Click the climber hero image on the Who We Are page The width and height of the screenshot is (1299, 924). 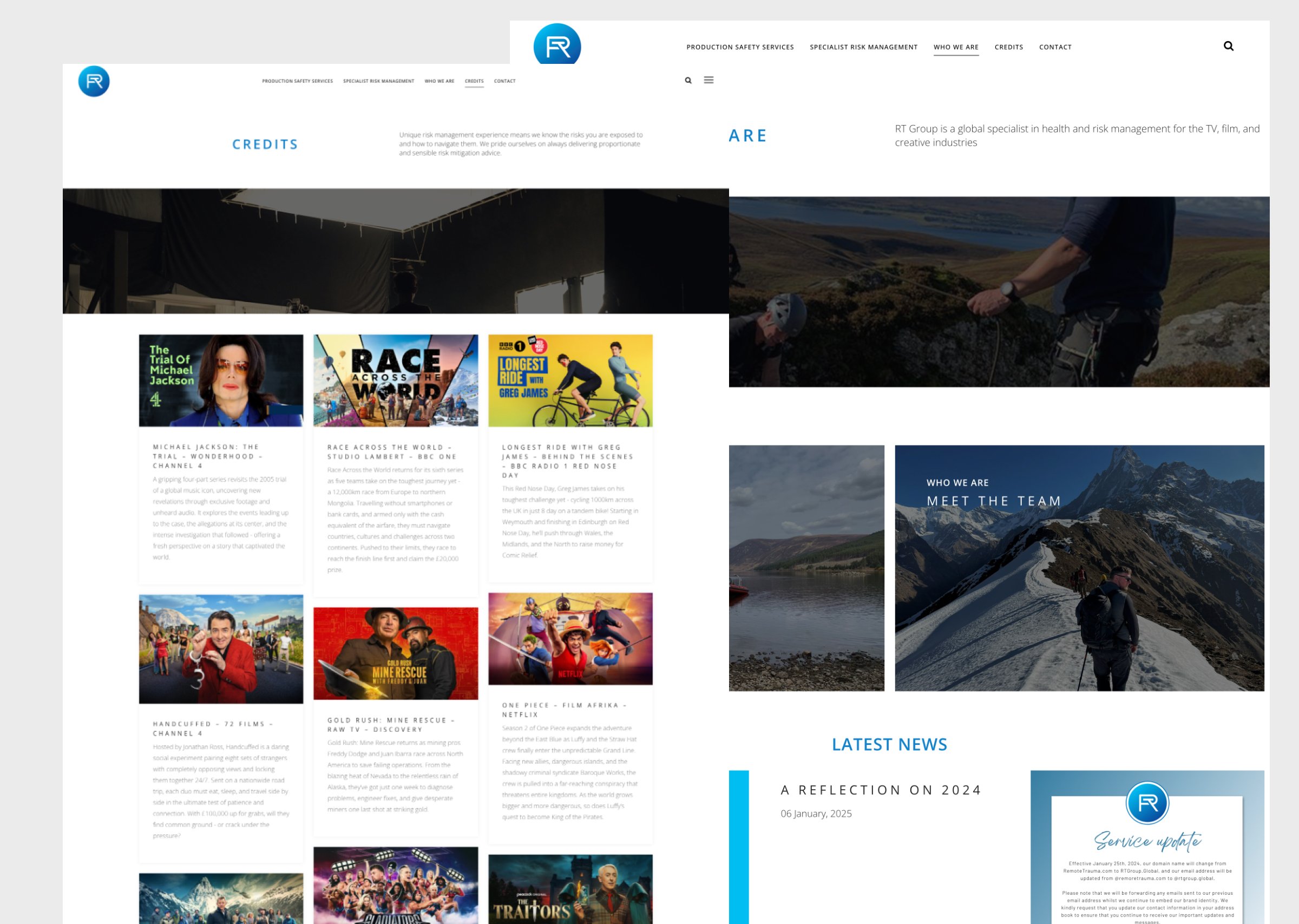(999, 292)
